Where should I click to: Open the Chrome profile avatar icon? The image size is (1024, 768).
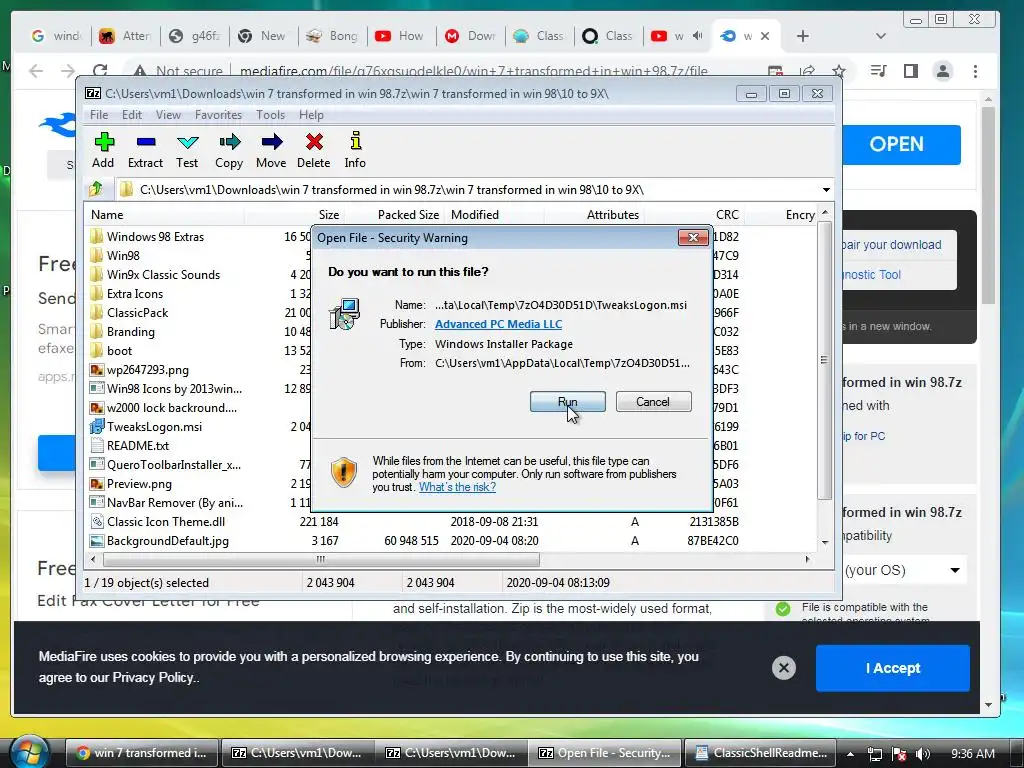943,71
